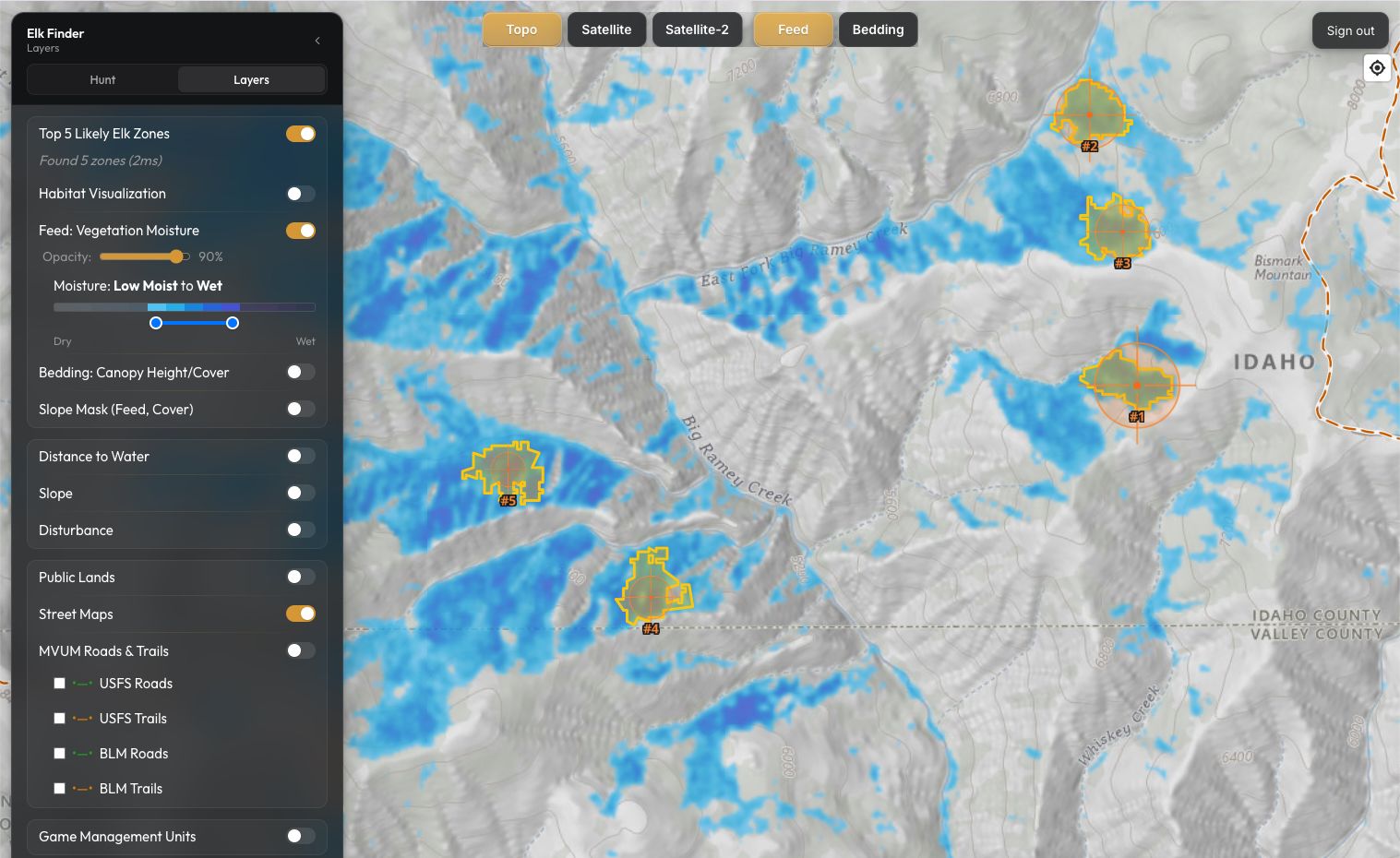Switch to the Layers tab
This screenshot has height=858, width=1400.
pos(251,80)
